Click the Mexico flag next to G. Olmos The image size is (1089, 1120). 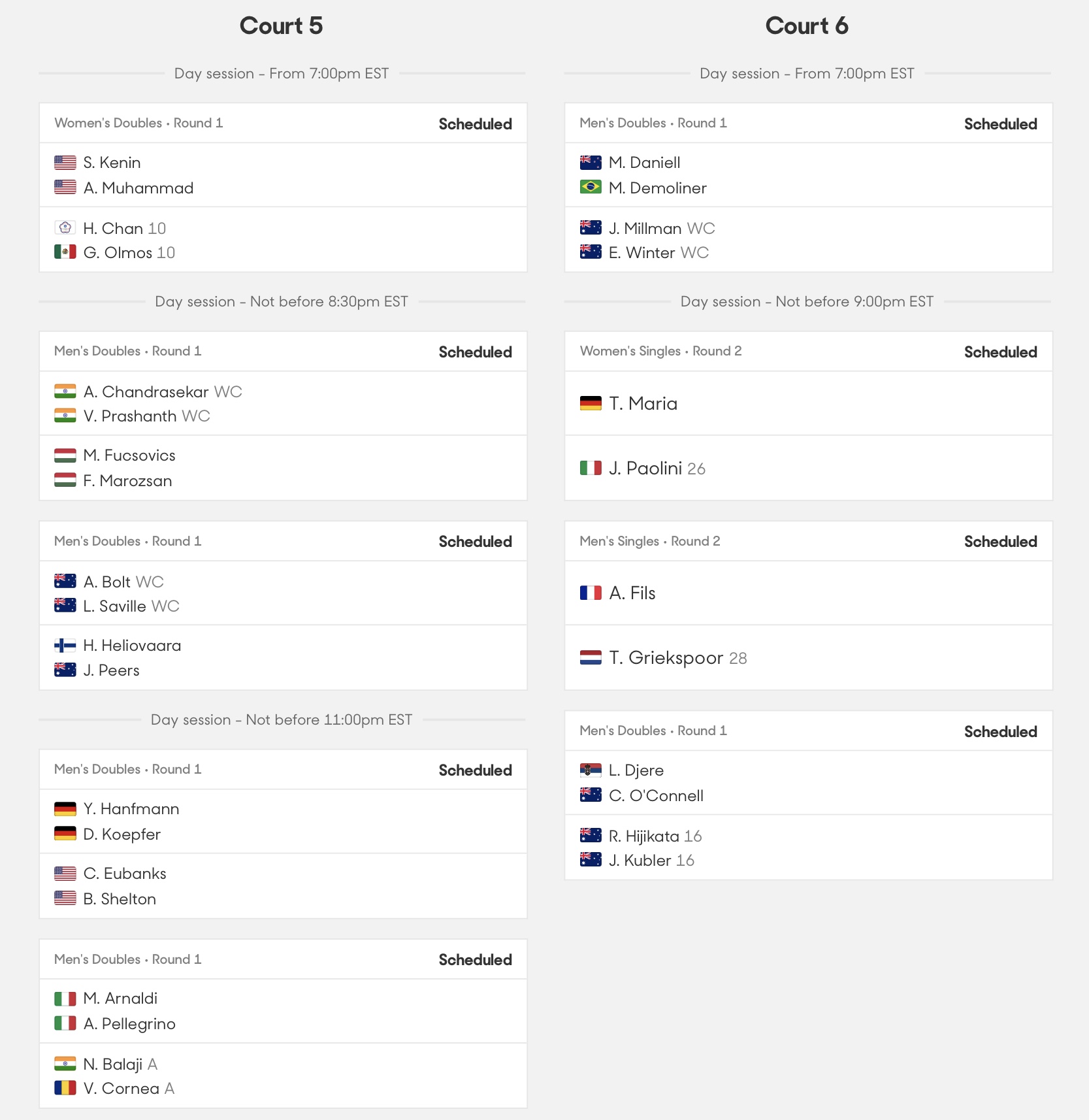(x=65, y=252)
